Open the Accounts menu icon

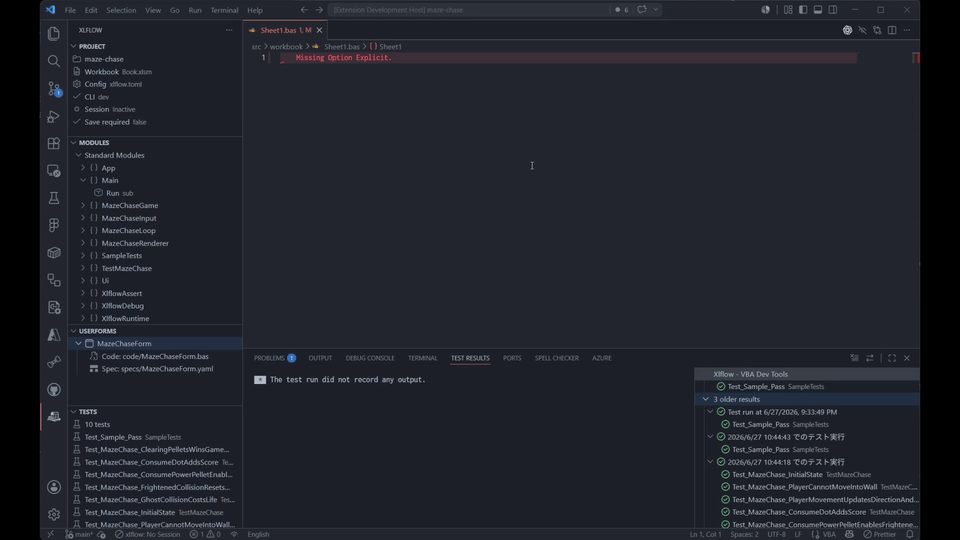pos(54,487)
